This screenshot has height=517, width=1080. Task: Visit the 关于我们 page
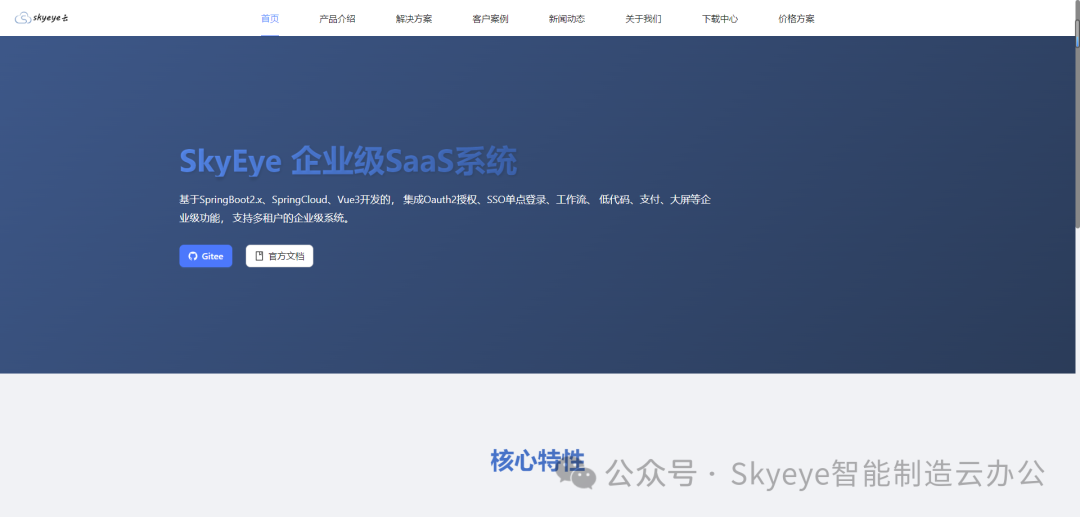click(643, 19)
